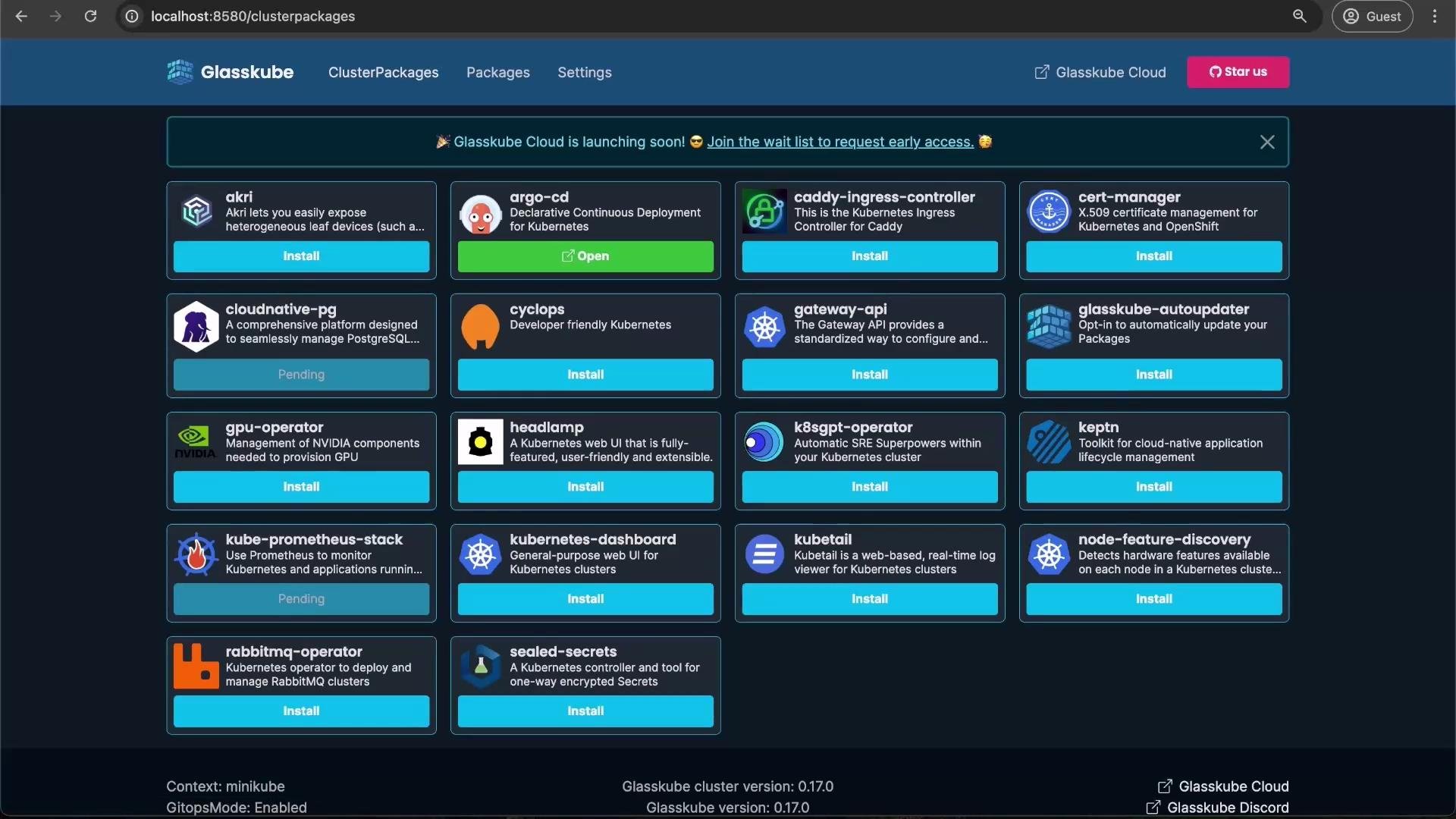Install the cert-manager package
Screen dimensions: 1456x819
click(x=1154, y=256)
